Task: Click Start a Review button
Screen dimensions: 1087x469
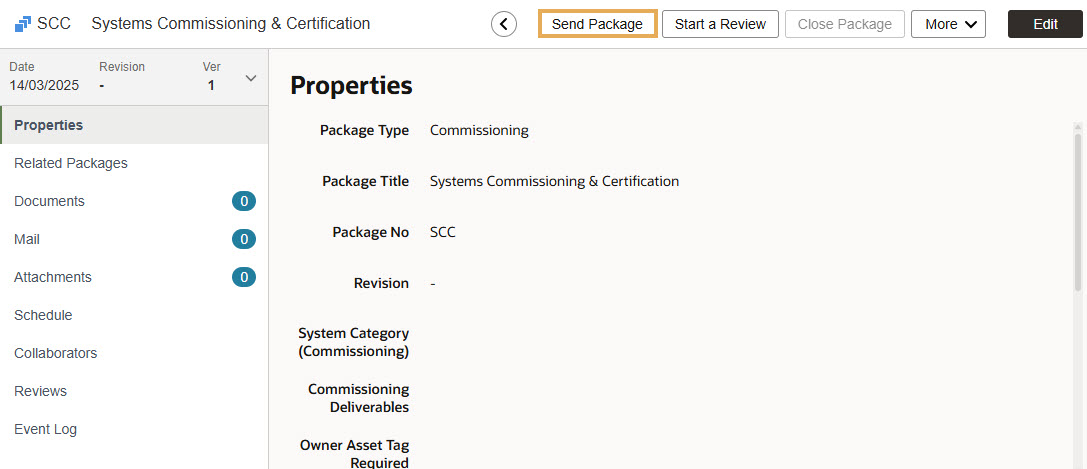Action: pyautogui.click(x=720, y=24)
